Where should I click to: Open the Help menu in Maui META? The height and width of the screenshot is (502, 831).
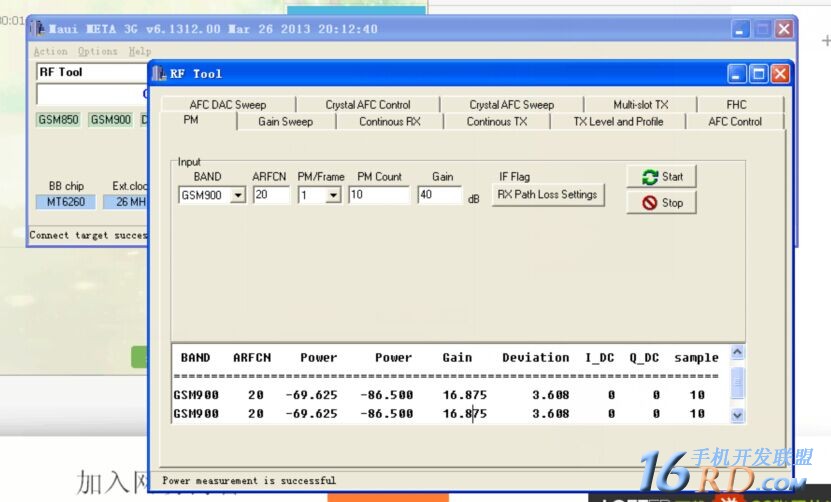click(x=140, y=51)
